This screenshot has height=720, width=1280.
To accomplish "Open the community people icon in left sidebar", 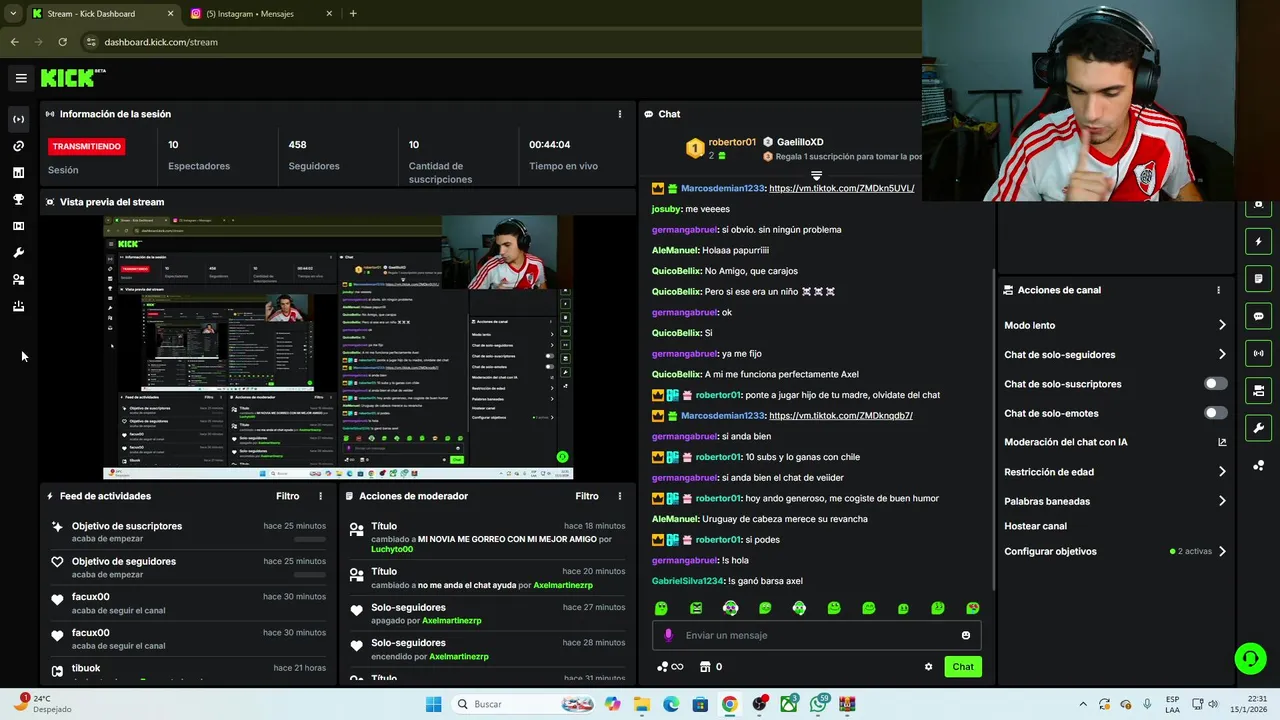I will click(x=18, y=280).
